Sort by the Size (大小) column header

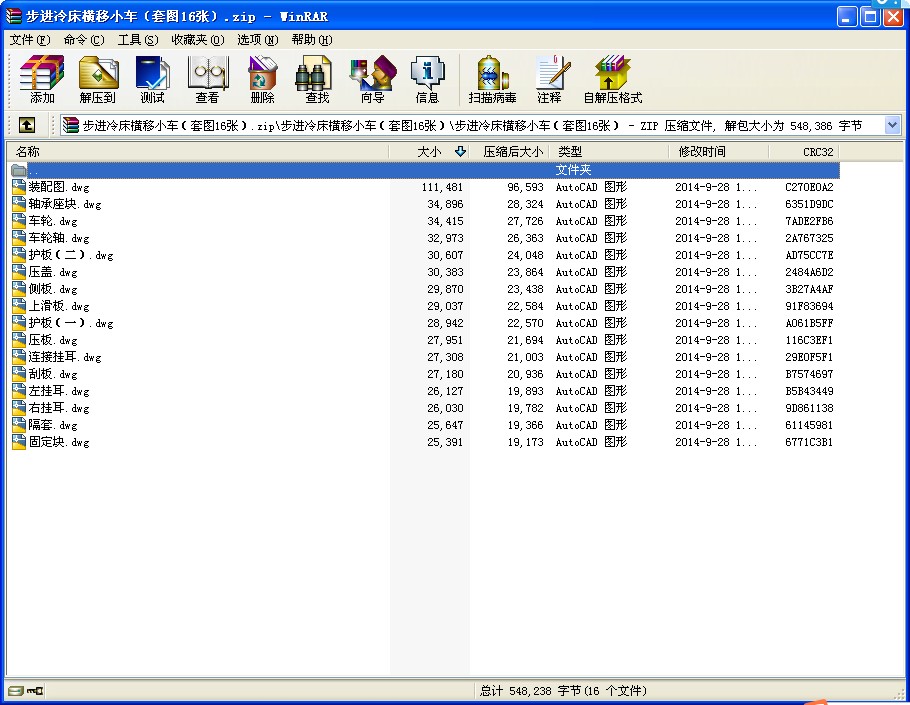pos(428,152)
